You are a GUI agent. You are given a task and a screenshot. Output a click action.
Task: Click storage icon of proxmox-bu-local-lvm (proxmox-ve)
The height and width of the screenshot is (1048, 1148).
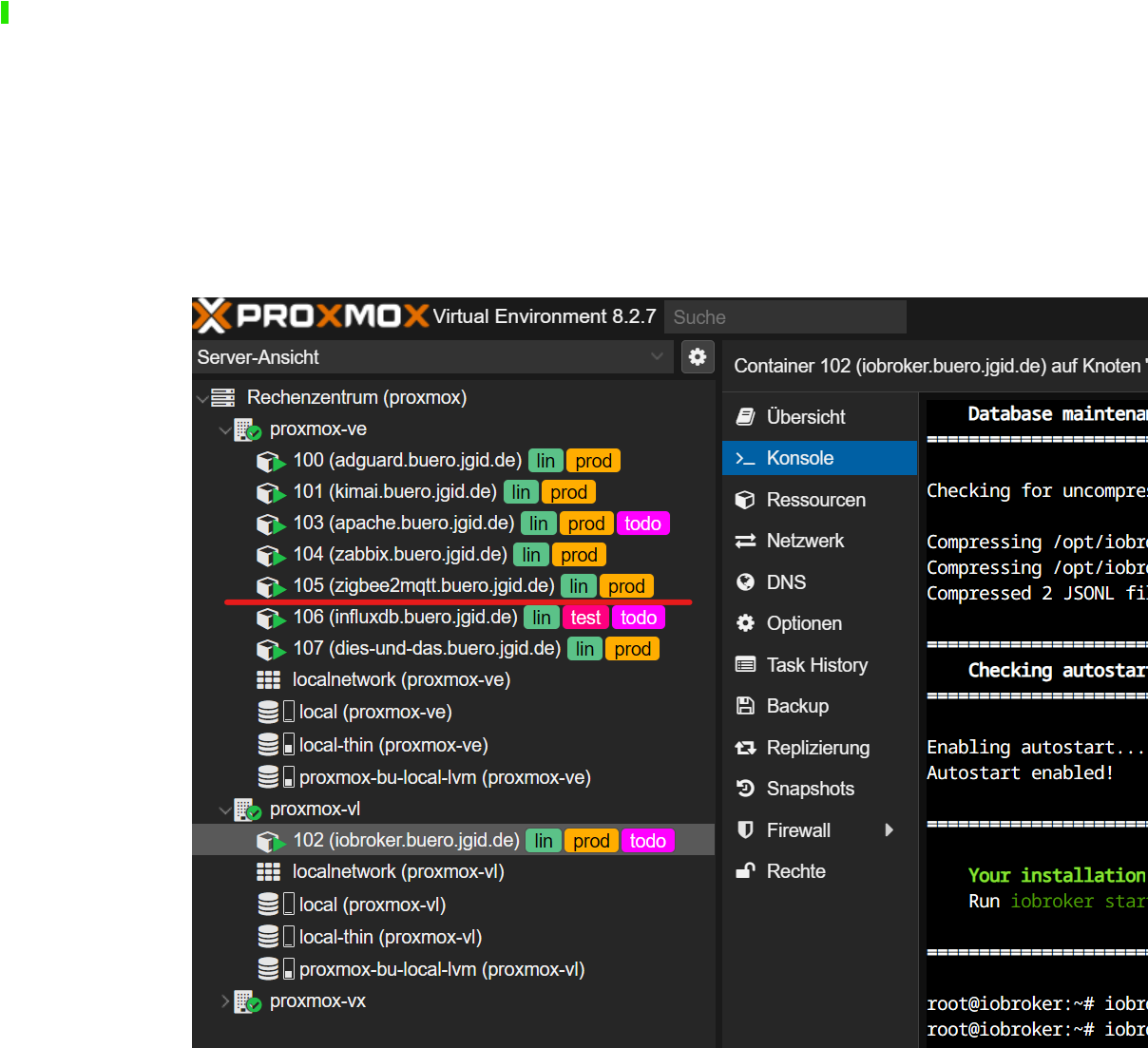[x=276, y=777]
